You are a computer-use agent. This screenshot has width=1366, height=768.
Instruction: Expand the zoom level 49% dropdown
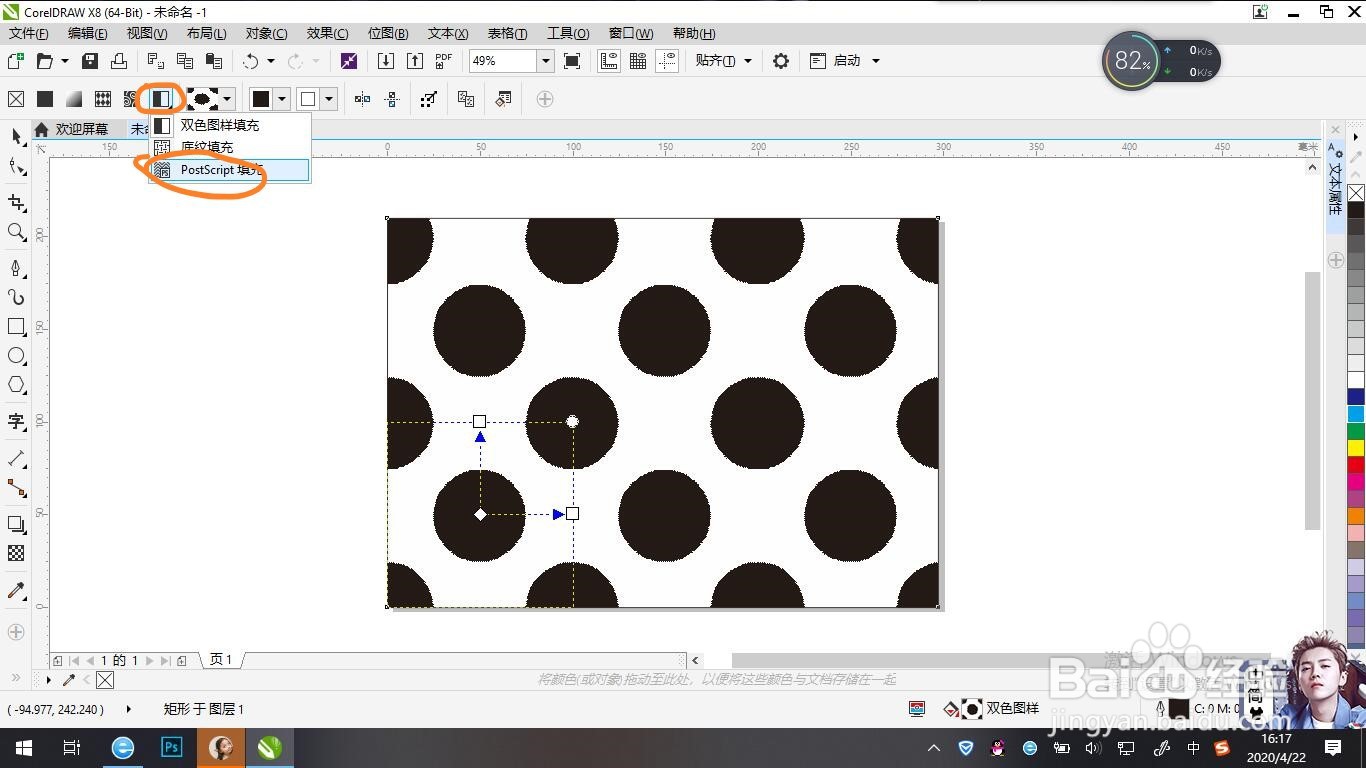546,61
